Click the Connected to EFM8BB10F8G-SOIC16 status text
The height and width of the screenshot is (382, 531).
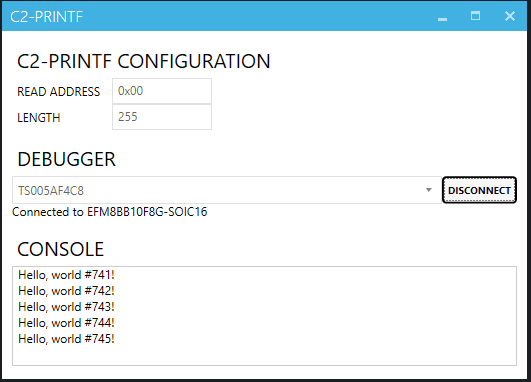110,212
